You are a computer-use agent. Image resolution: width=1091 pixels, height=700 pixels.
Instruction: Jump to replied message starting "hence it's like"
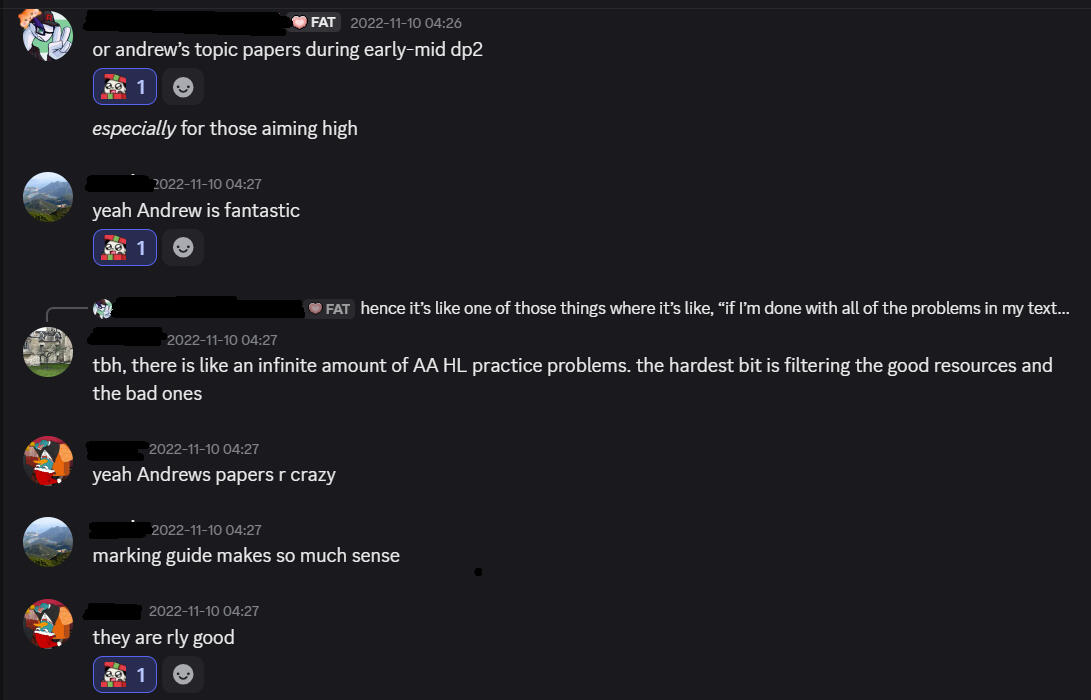click(x=714, y=308)
